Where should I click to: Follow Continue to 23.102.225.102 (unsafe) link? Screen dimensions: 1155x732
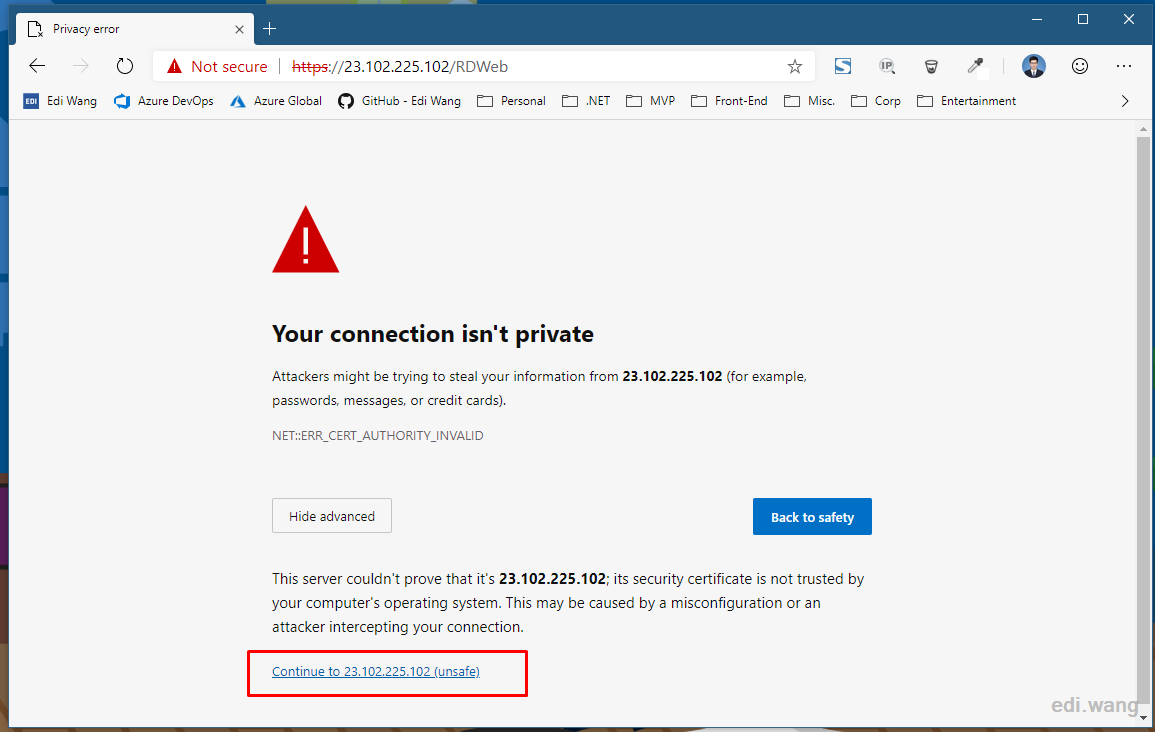[x=376, y=671]
